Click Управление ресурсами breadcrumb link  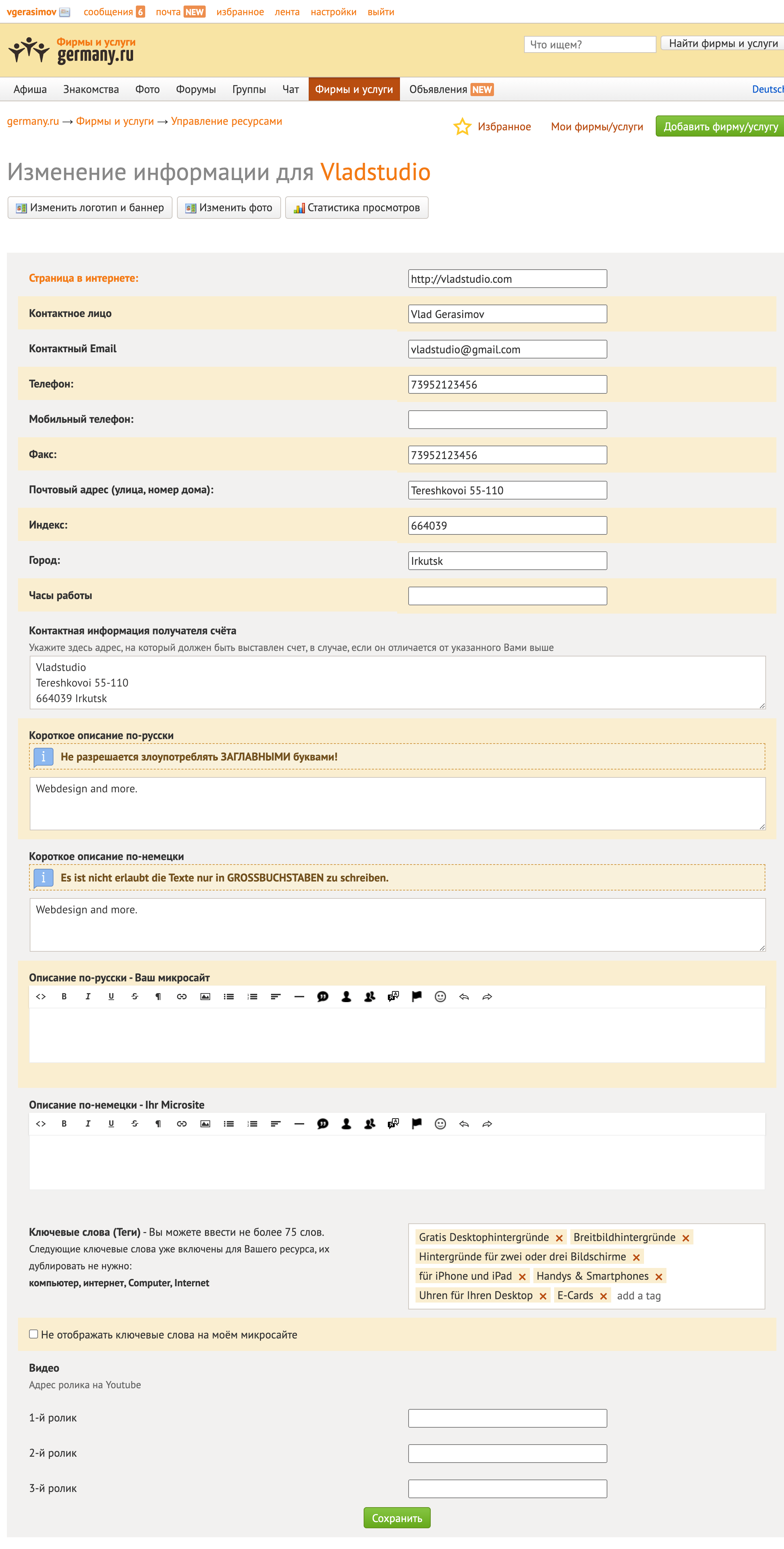(226, 121)
